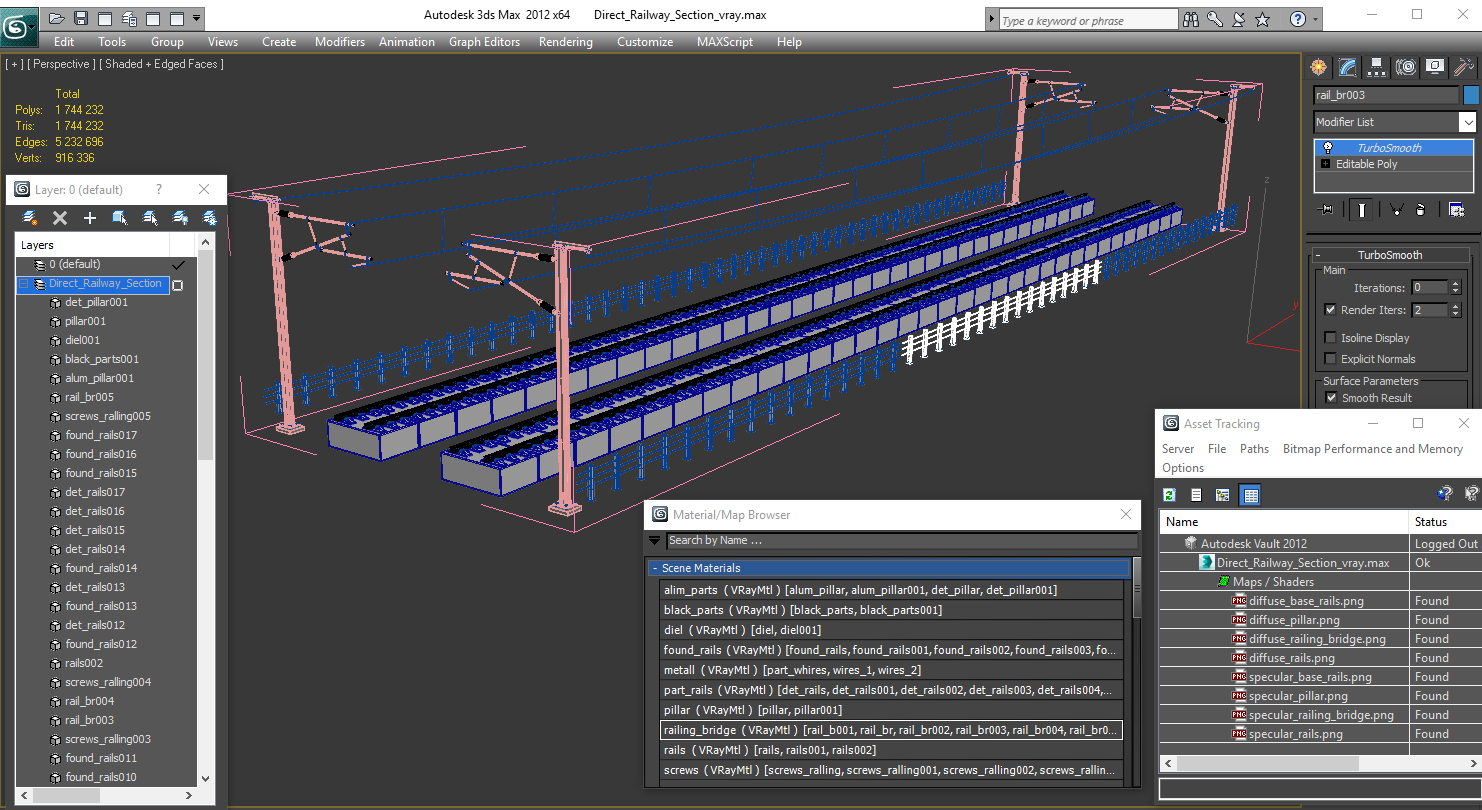Set layer 0 (default) as current checkmark
Image resolution: width=1482 pixels, height=810 pixels.
(x=179, y=265)
